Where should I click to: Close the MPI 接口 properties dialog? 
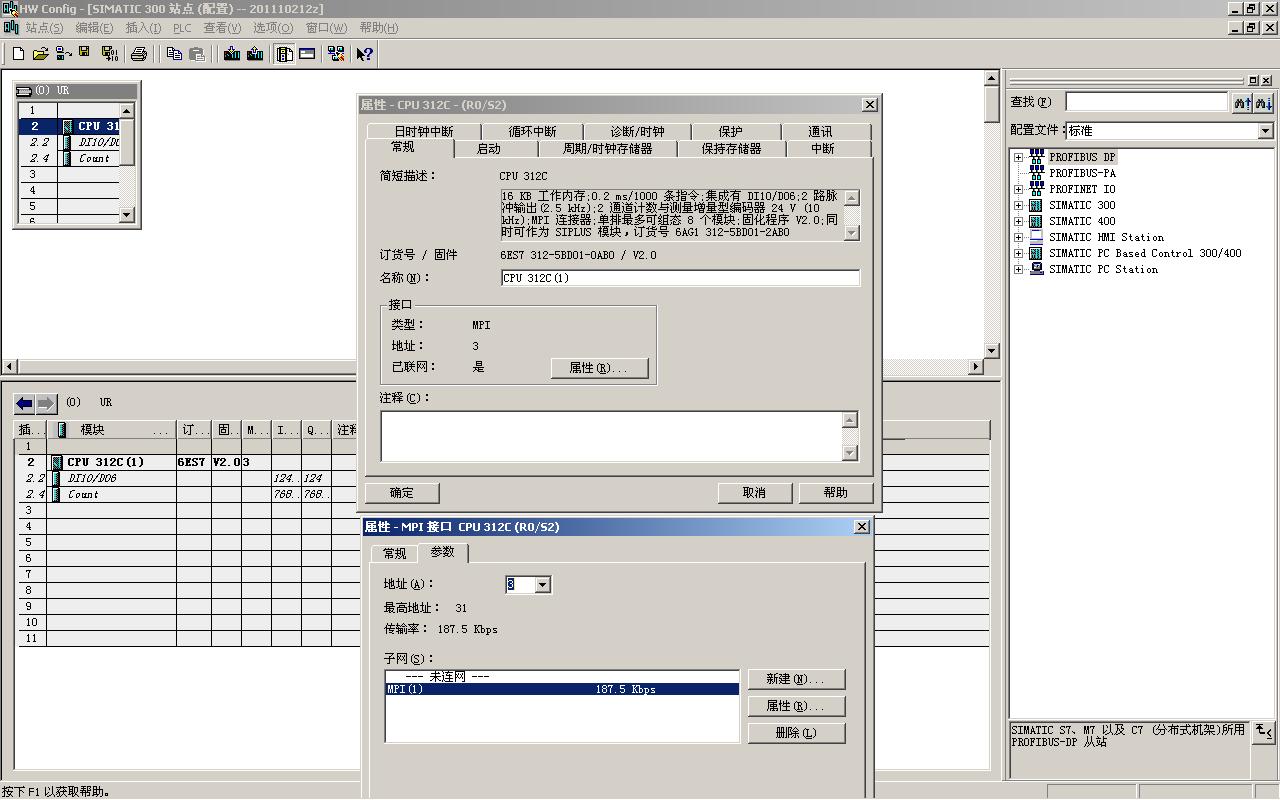pyautogui.click(x=862, y=527)
